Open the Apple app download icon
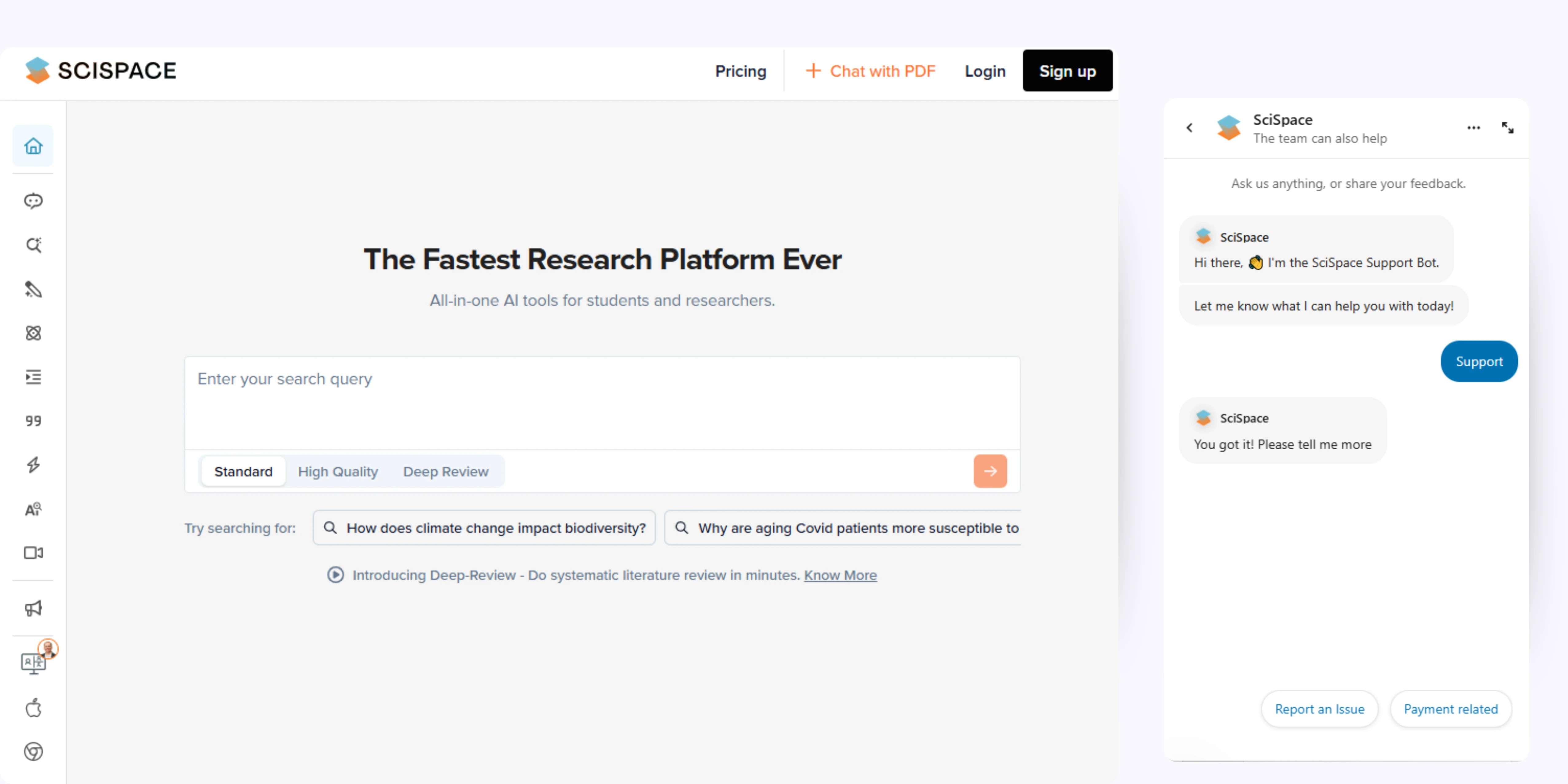The height and width of the screenshot is (784, 1568). coord(33,707)
